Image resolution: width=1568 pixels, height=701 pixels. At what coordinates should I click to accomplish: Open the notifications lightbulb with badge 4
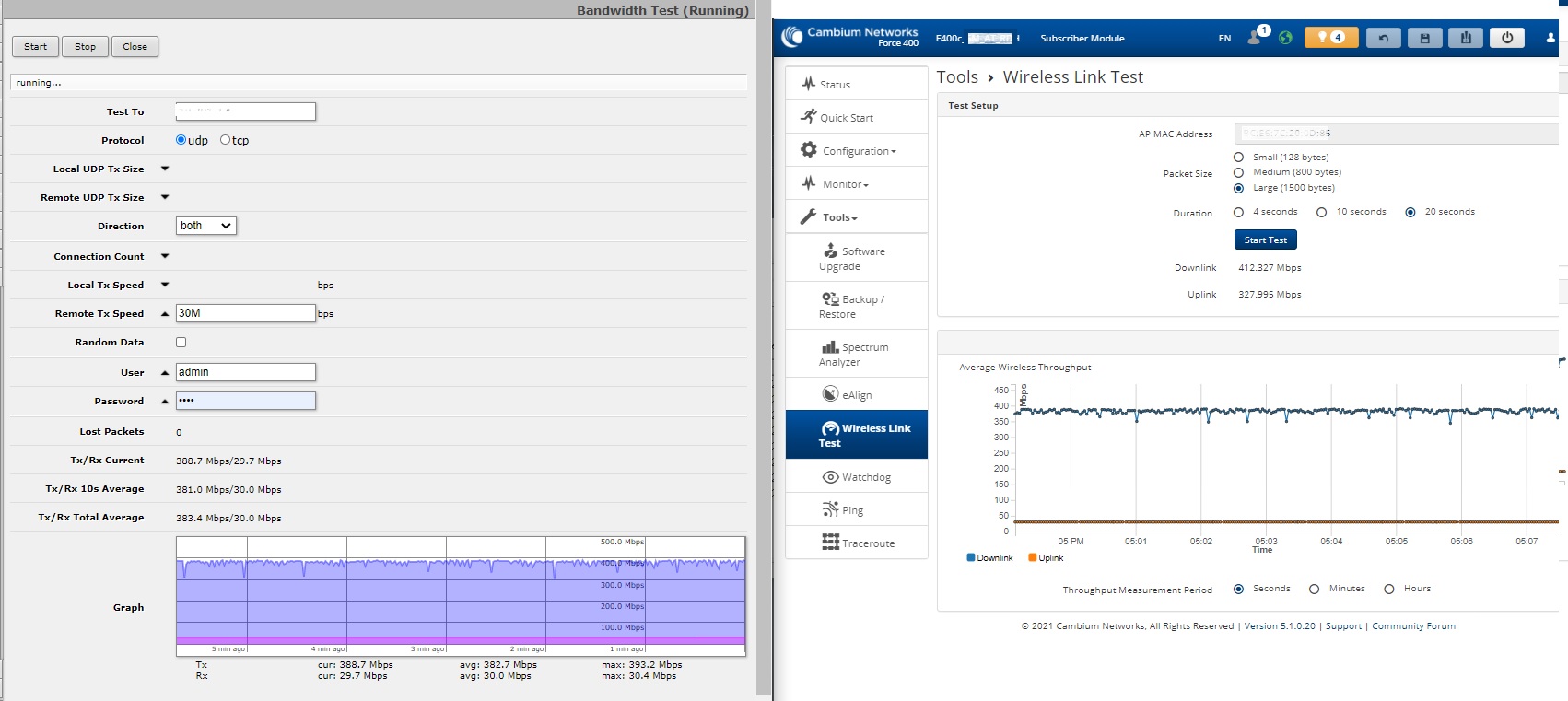pyautogui.click(x=1330, y=38)
